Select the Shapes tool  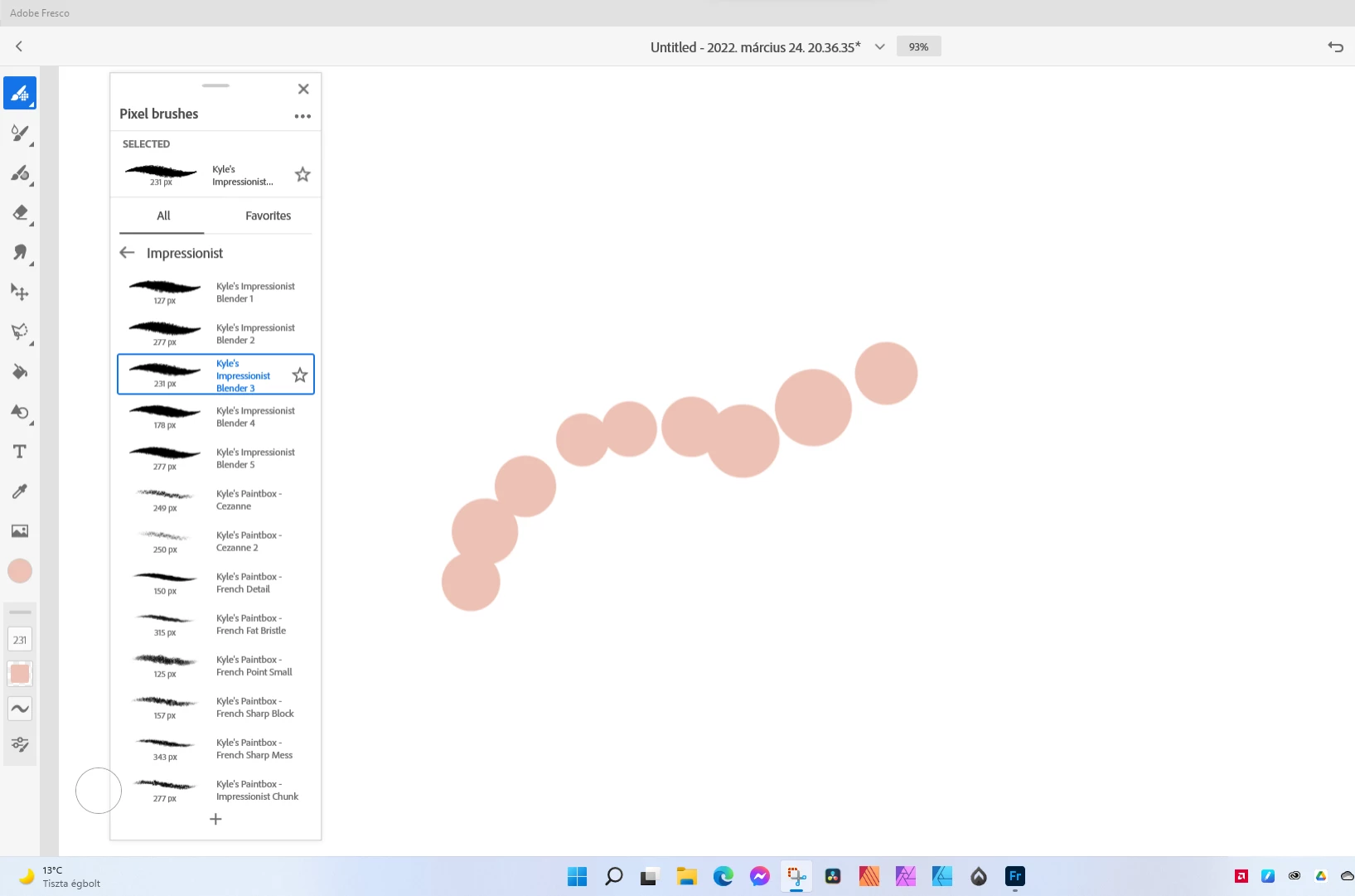(x=20, y=412)
